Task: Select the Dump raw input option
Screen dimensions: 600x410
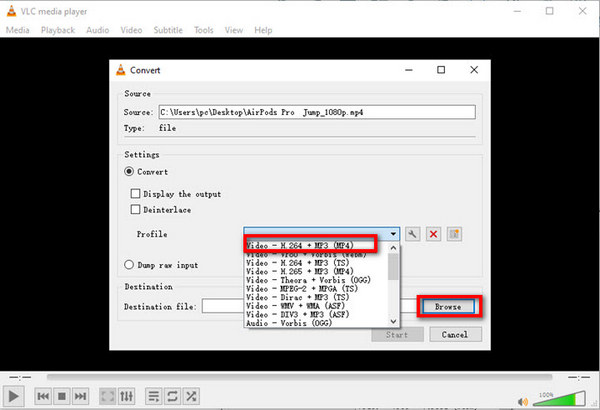Action: 129,265
